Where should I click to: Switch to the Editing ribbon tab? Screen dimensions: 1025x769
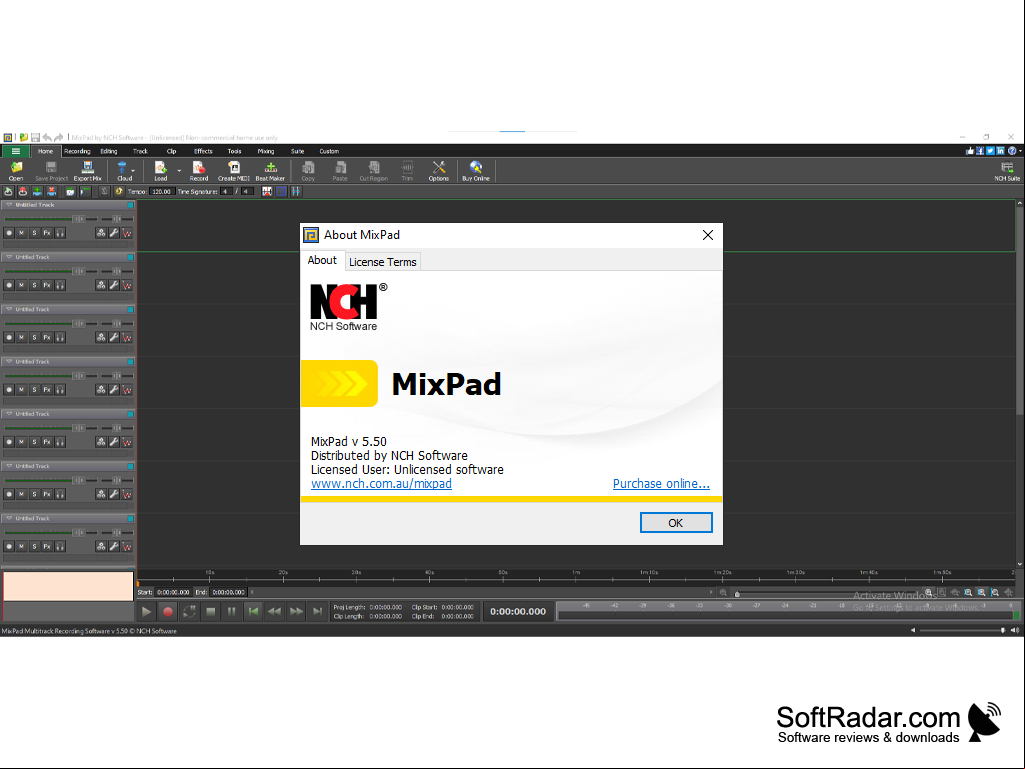point(109,151)
